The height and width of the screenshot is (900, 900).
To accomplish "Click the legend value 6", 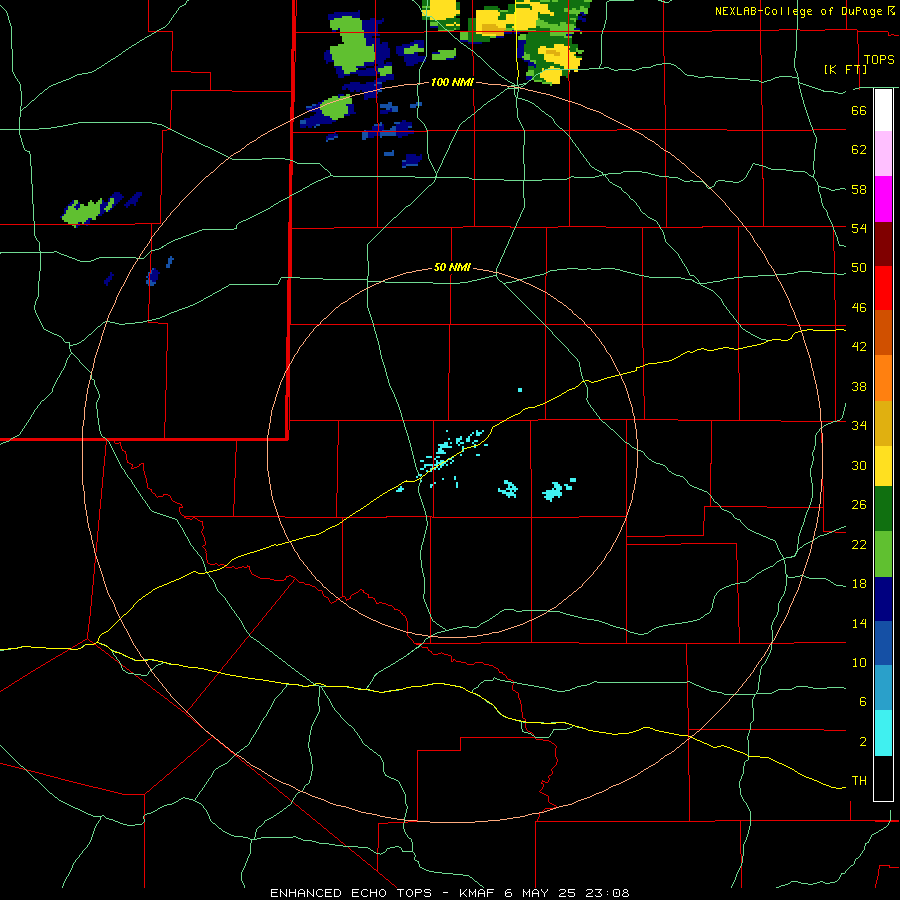I will [x=862, y=701].
